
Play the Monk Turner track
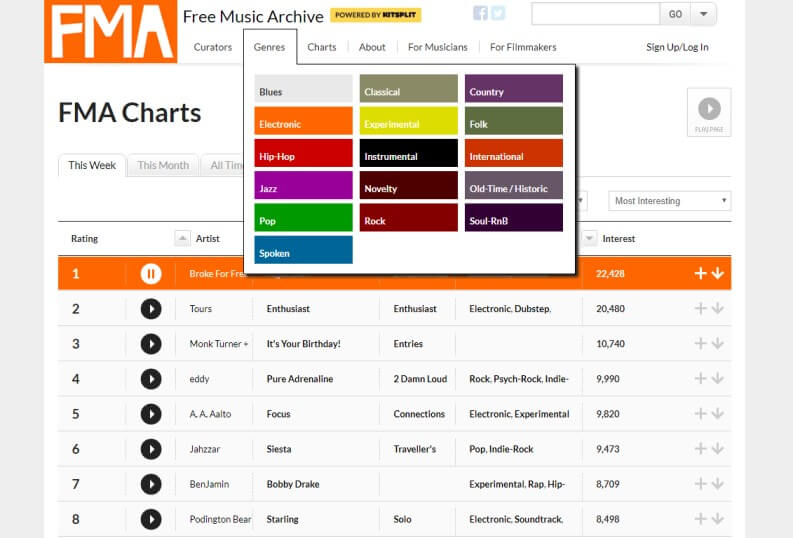[151, 344]
